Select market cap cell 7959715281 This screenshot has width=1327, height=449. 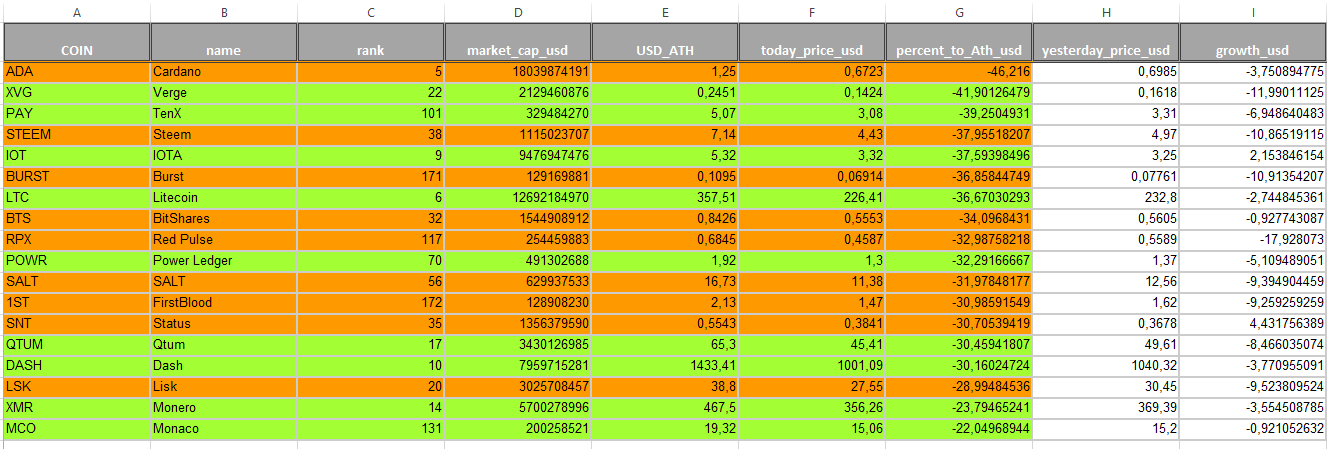518,366
